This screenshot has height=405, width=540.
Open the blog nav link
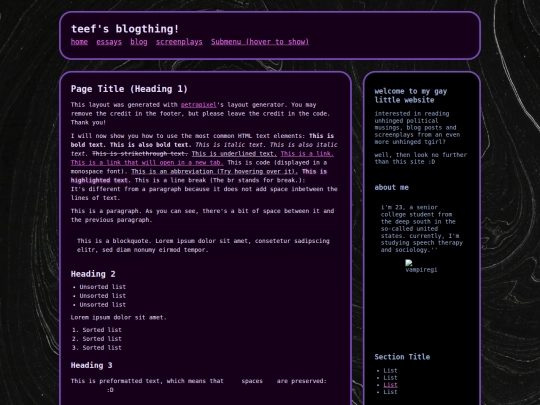139,42
